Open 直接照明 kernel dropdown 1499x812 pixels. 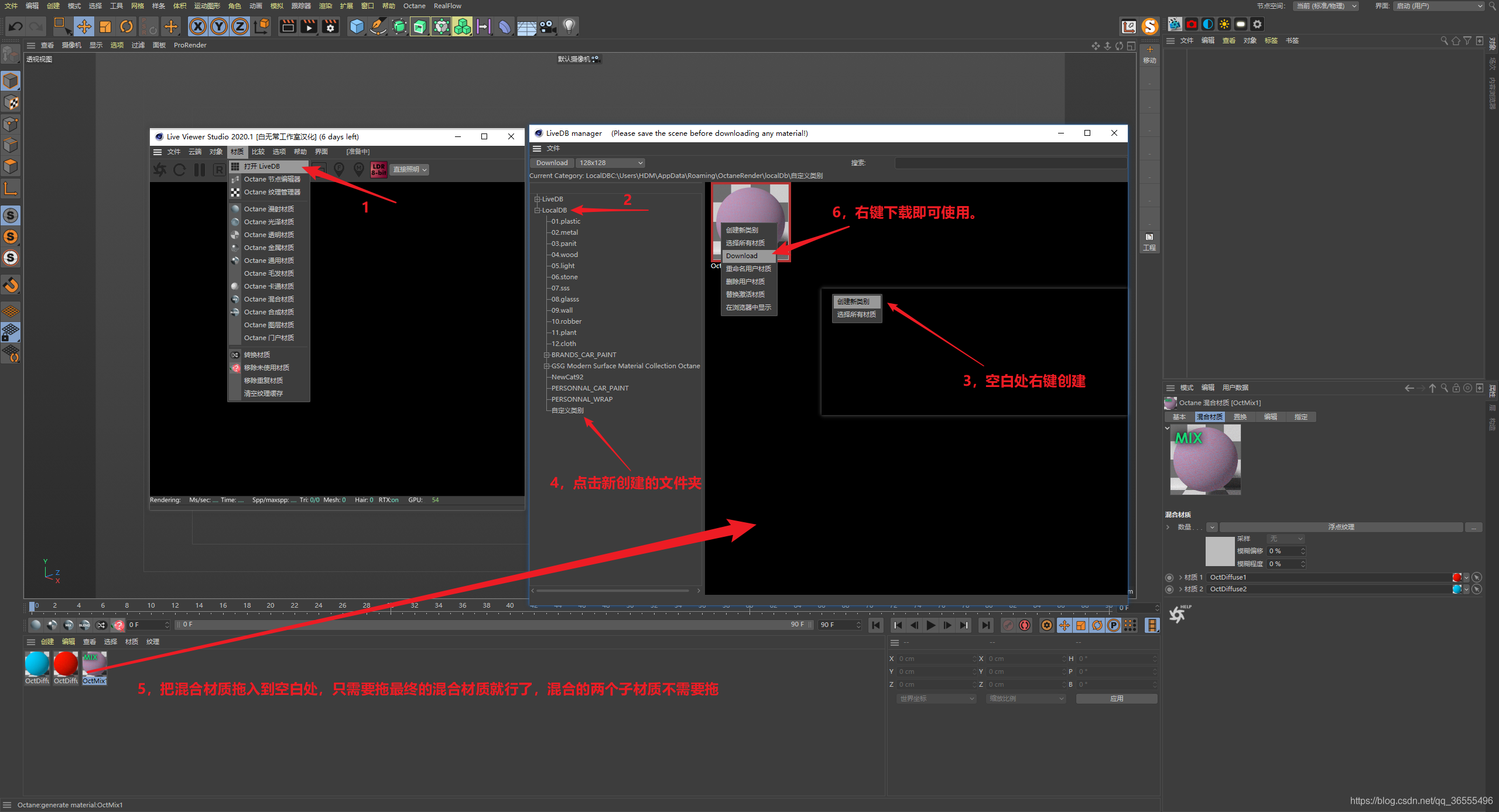410,169
